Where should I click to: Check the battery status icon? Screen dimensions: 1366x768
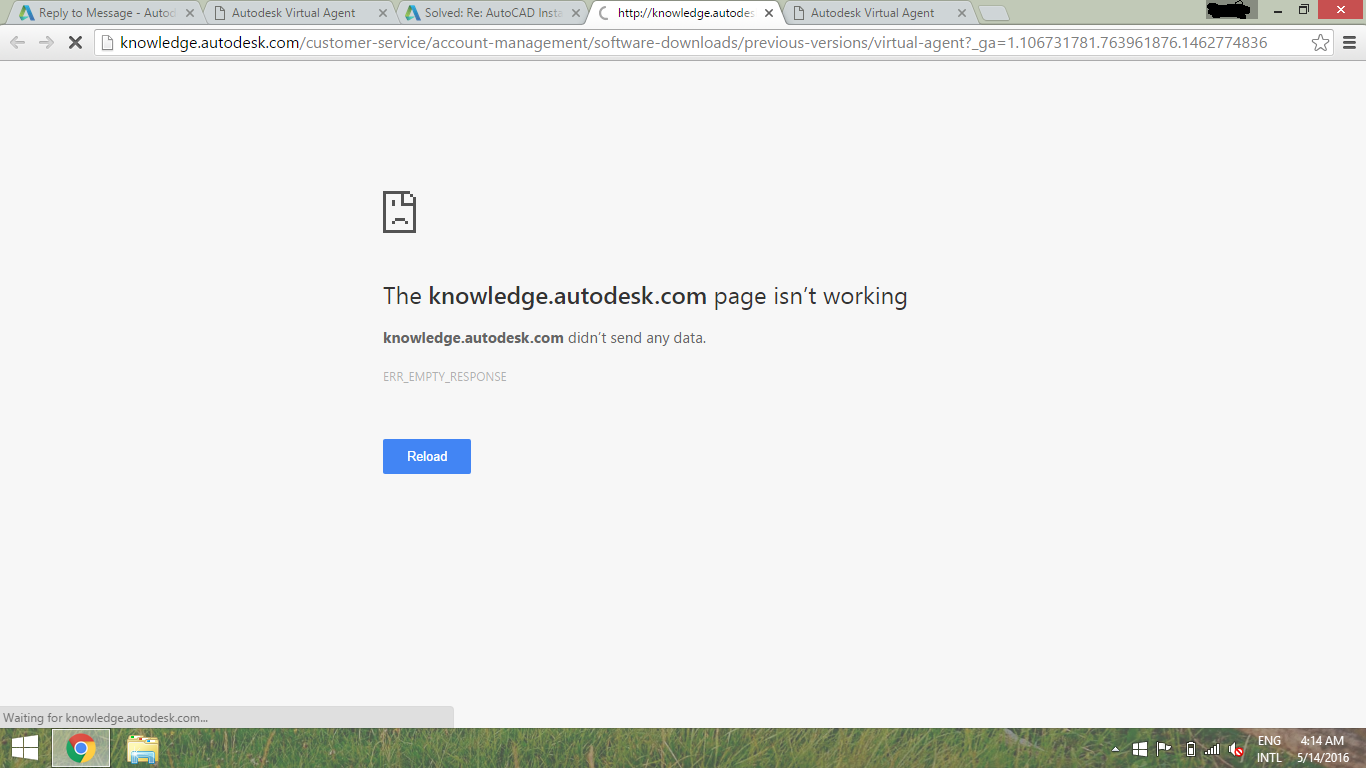1190,748
